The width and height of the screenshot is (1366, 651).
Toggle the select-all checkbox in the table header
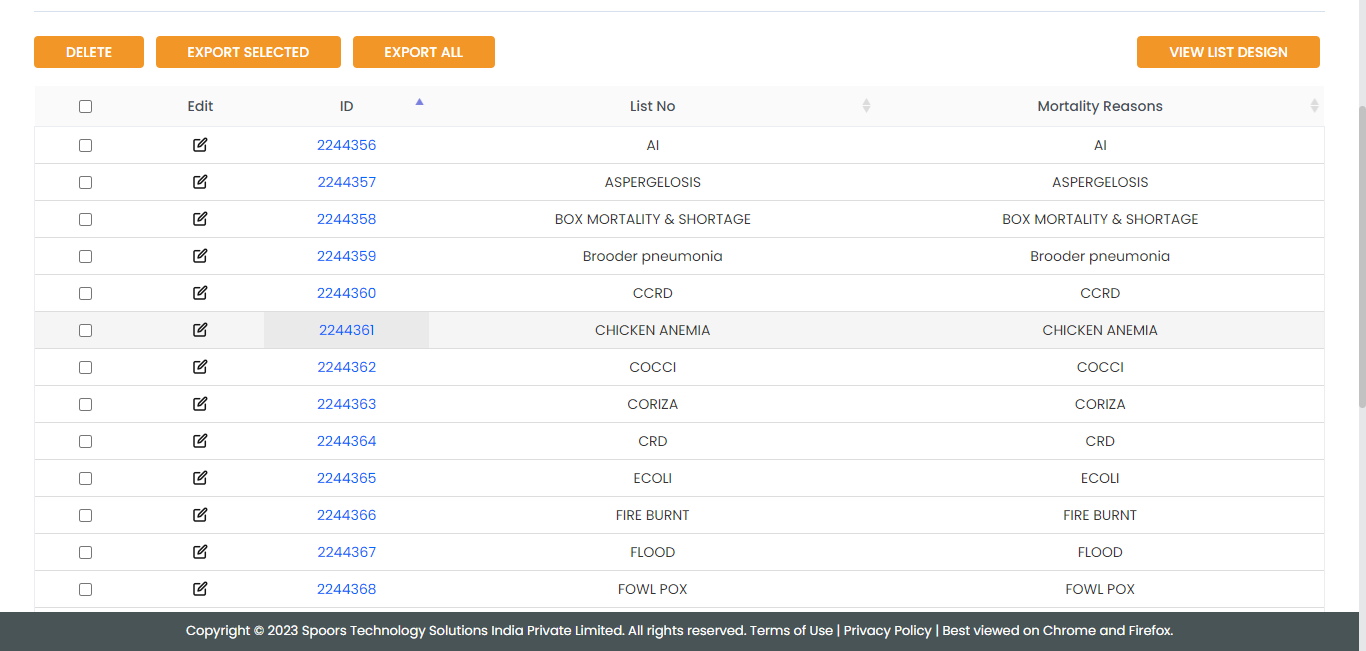(x=85, y=106)
